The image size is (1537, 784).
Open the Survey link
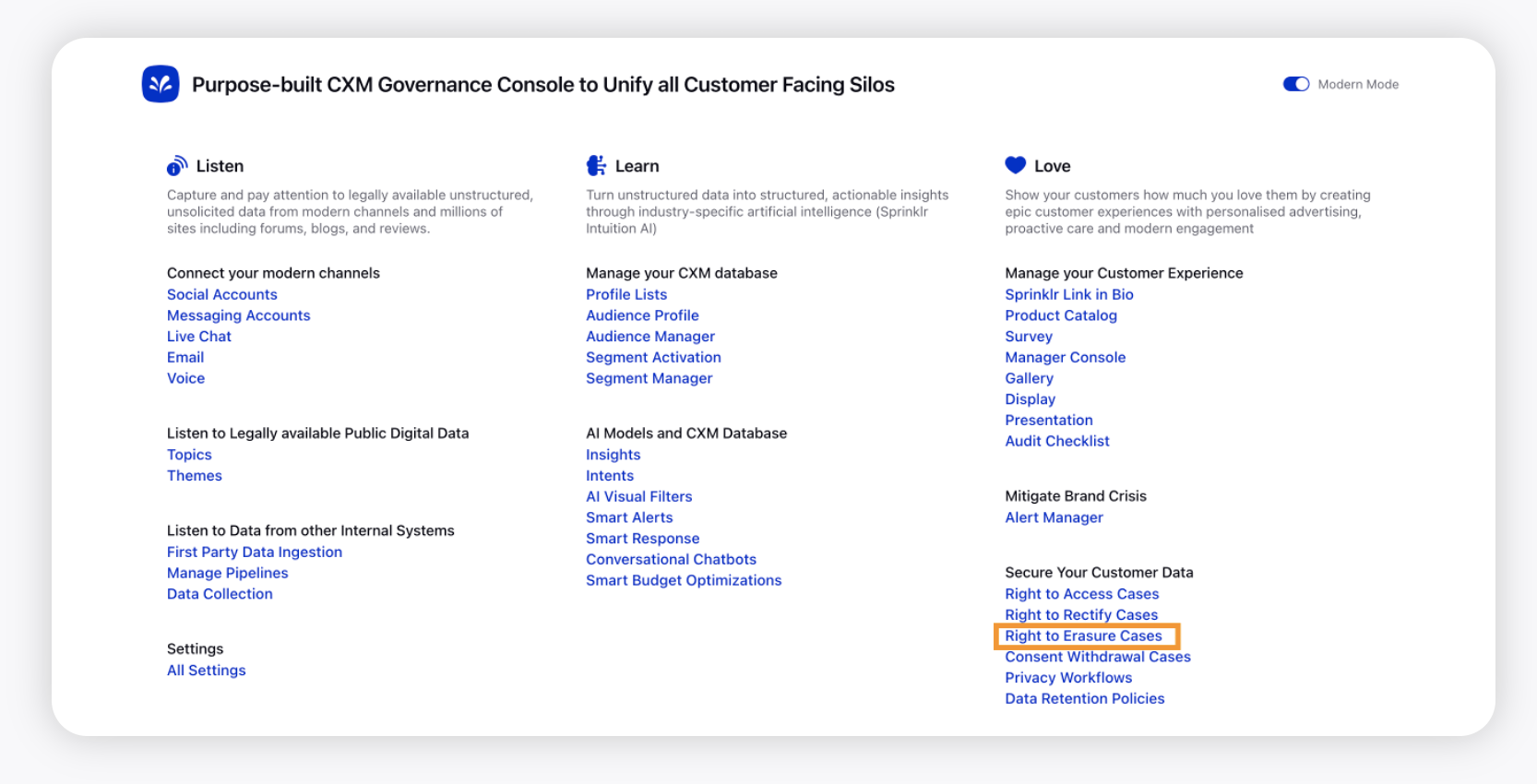click(x=1029, y=337)
